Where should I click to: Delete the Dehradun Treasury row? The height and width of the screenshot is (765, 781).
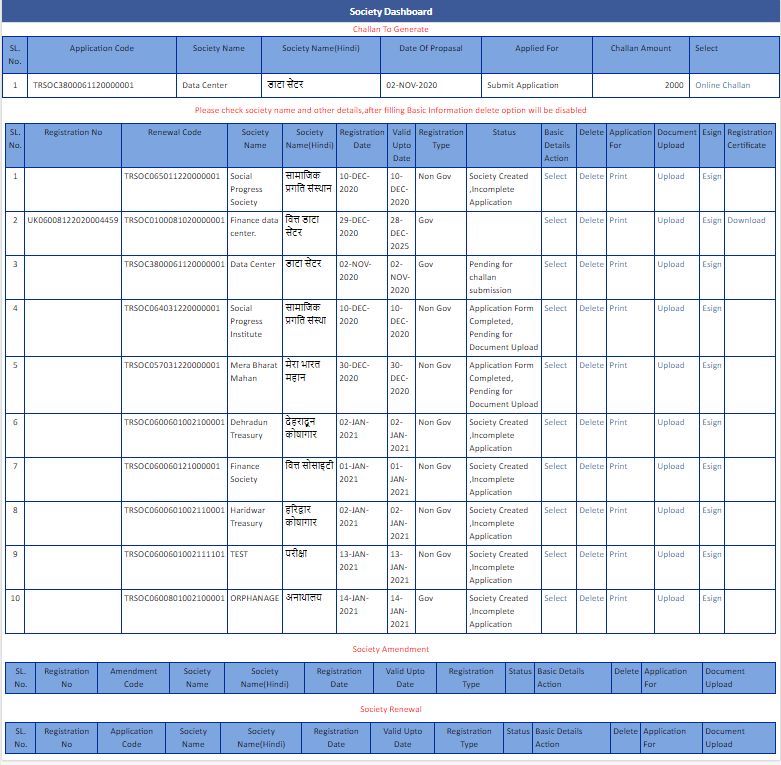(x=591, y=422)
